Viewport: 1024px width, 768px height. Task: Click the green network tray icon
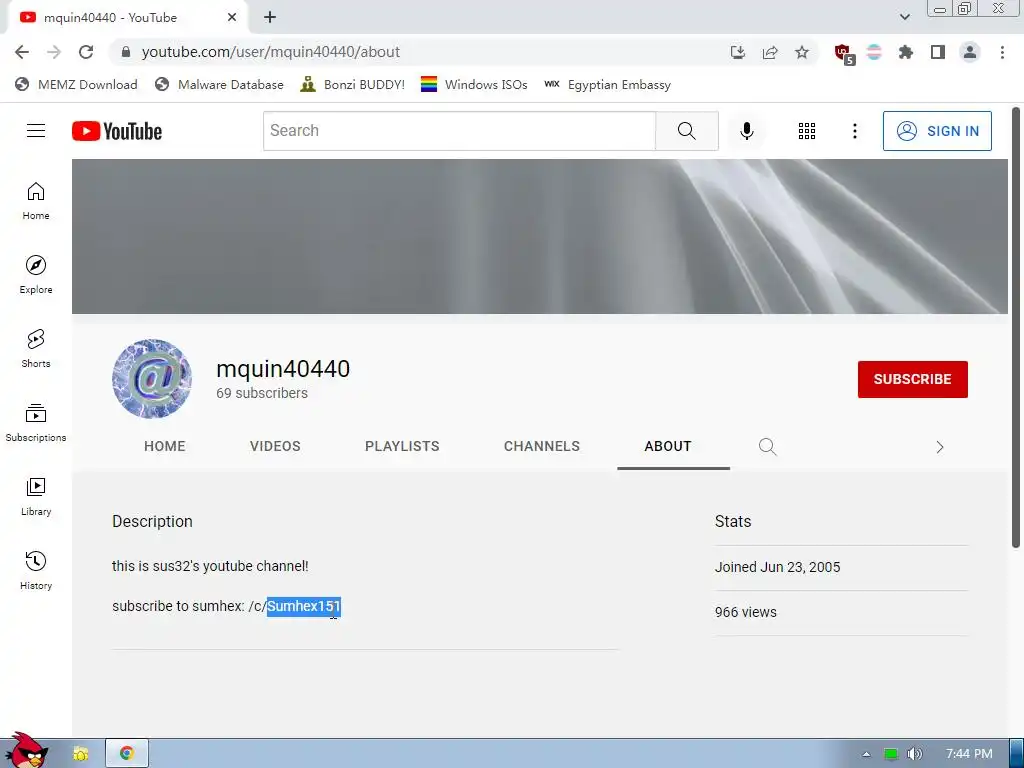point(890,754)
